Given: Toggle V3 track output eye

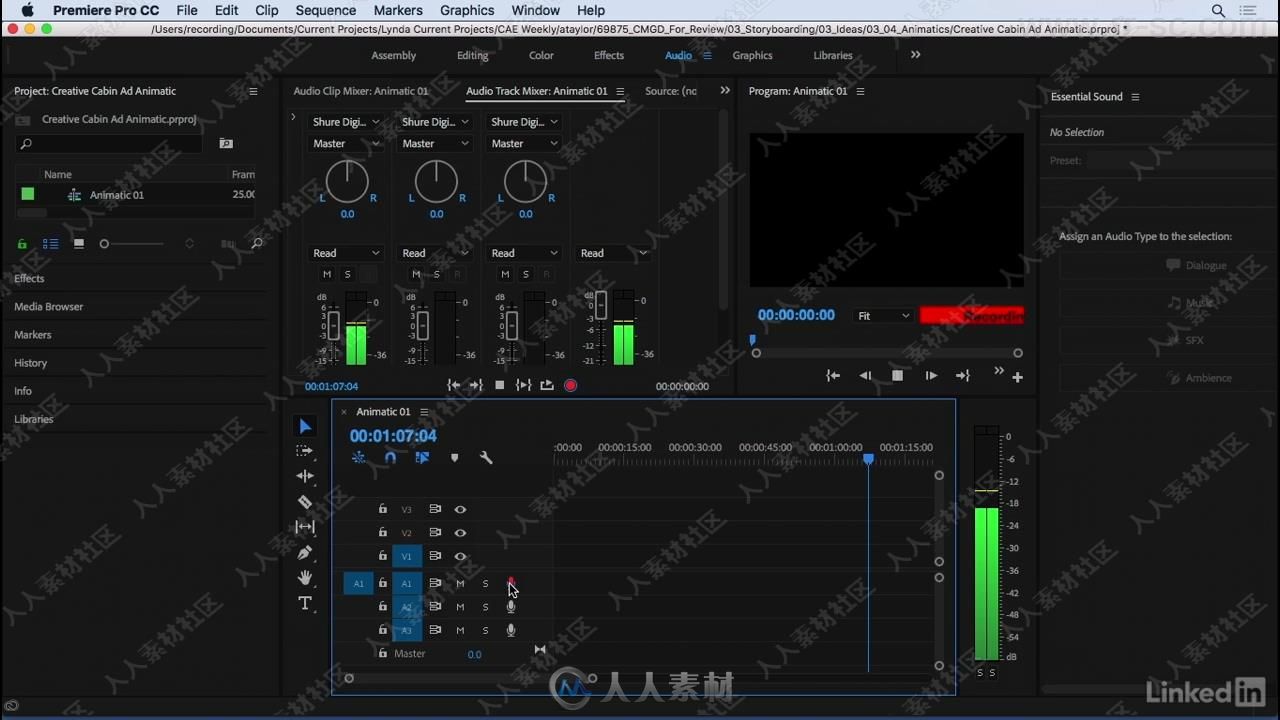Looking at the screenshot, I should (x=460, y=509).
